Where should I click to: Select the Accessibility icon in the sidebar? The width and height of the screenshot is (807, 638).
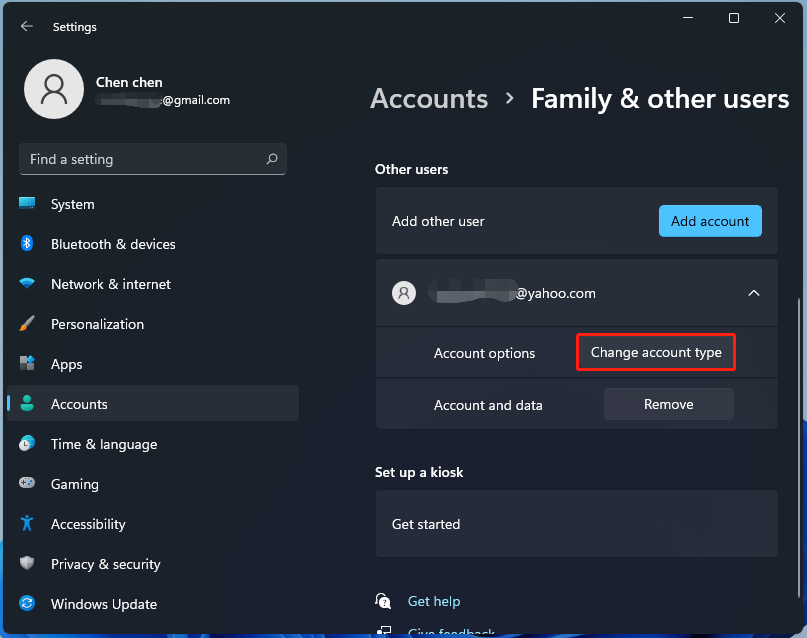(x=27, y=524)
